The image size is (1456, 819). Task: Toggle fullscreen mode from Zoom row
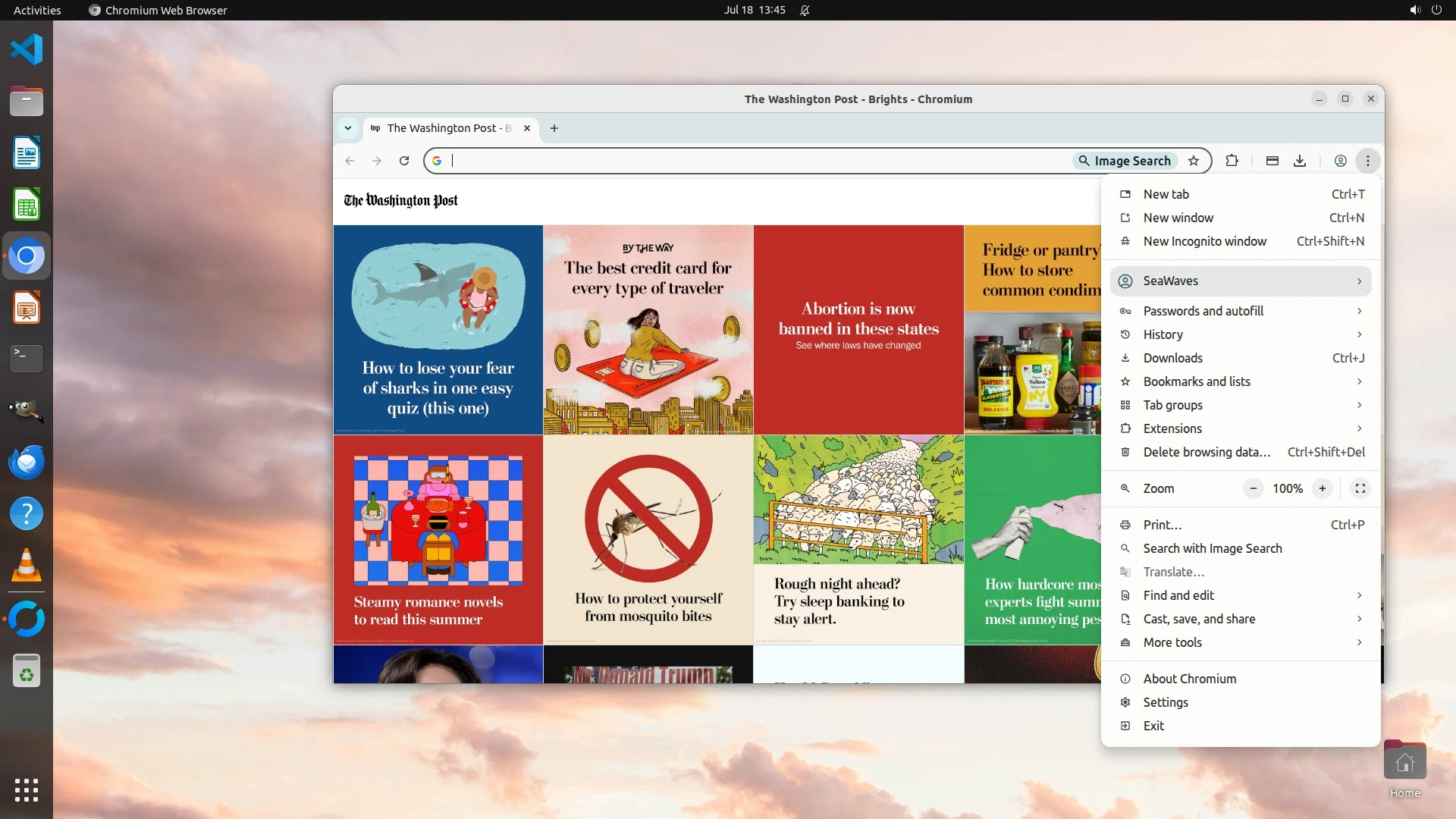click(1360, 489)
